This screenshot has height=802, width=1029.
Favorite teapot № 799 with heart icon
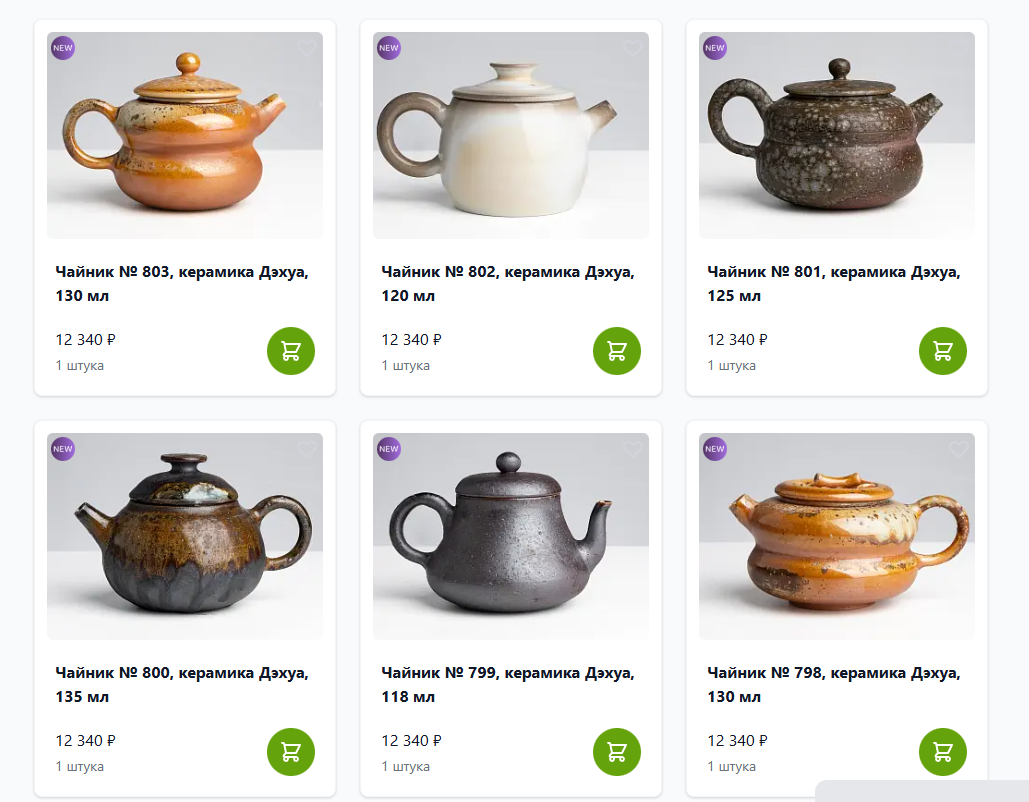pyautogui.click(x=633, y=449)
